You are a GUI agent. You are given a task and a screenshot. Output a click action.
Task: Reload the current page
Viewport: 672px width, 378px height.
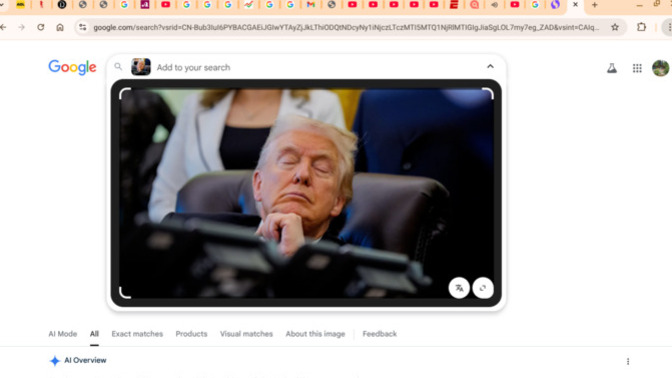[41, 27]
